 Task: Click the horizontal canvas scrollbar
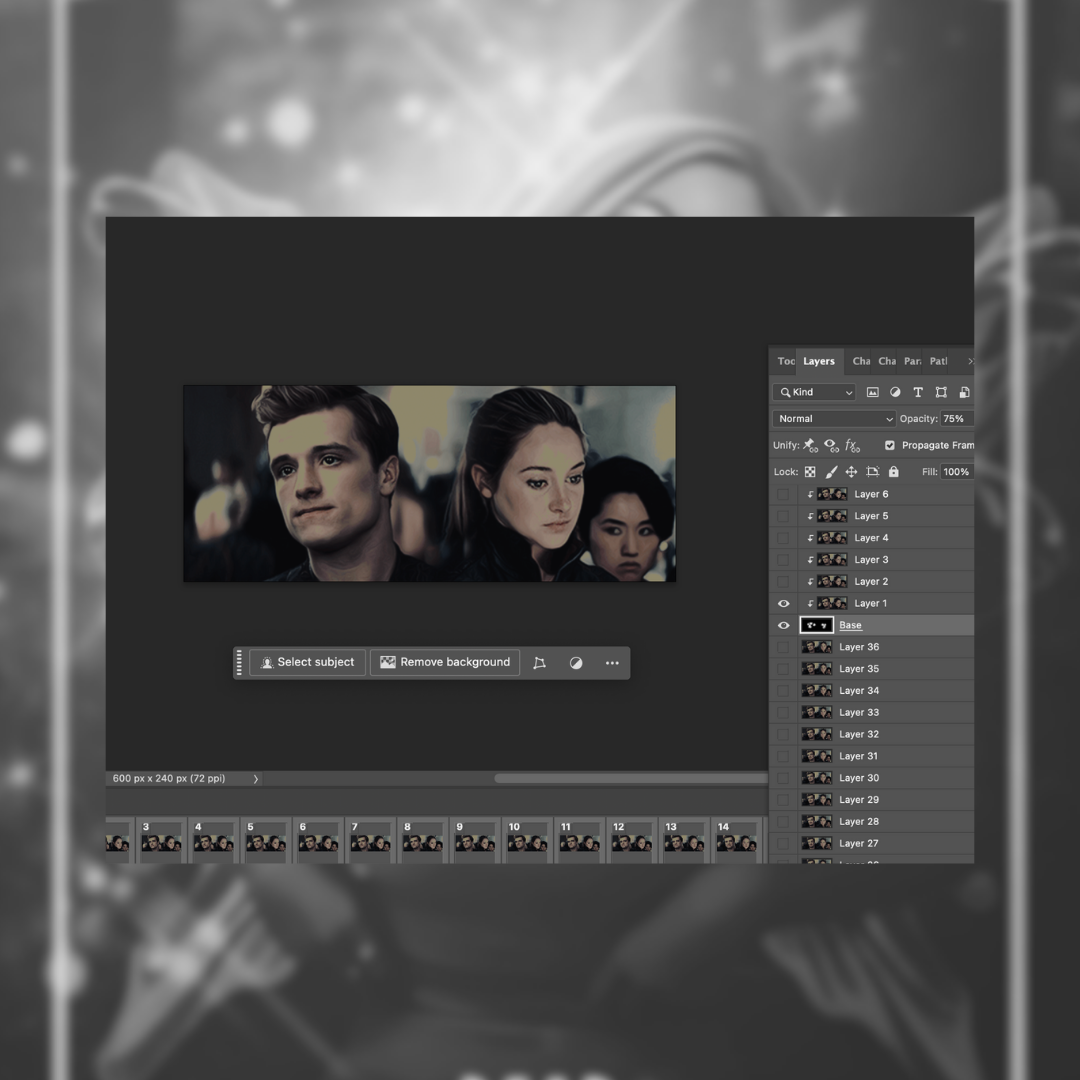click(x=630, y=778)
